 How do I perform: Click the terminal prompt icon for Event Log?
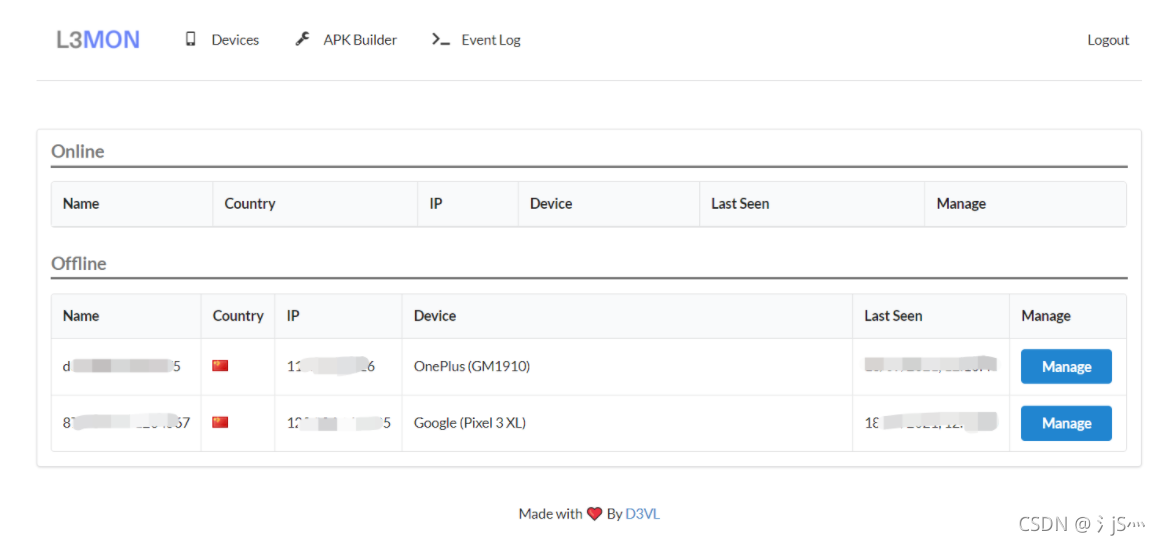pos(441,39)
